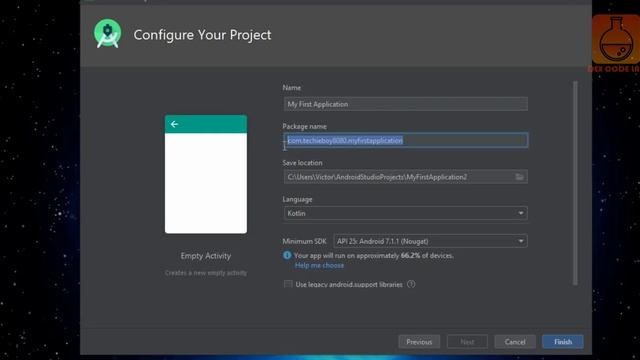This screenshot has width=640, height=360.
Task: Cancel the project wizard
Action: click(x=515, y=342)
